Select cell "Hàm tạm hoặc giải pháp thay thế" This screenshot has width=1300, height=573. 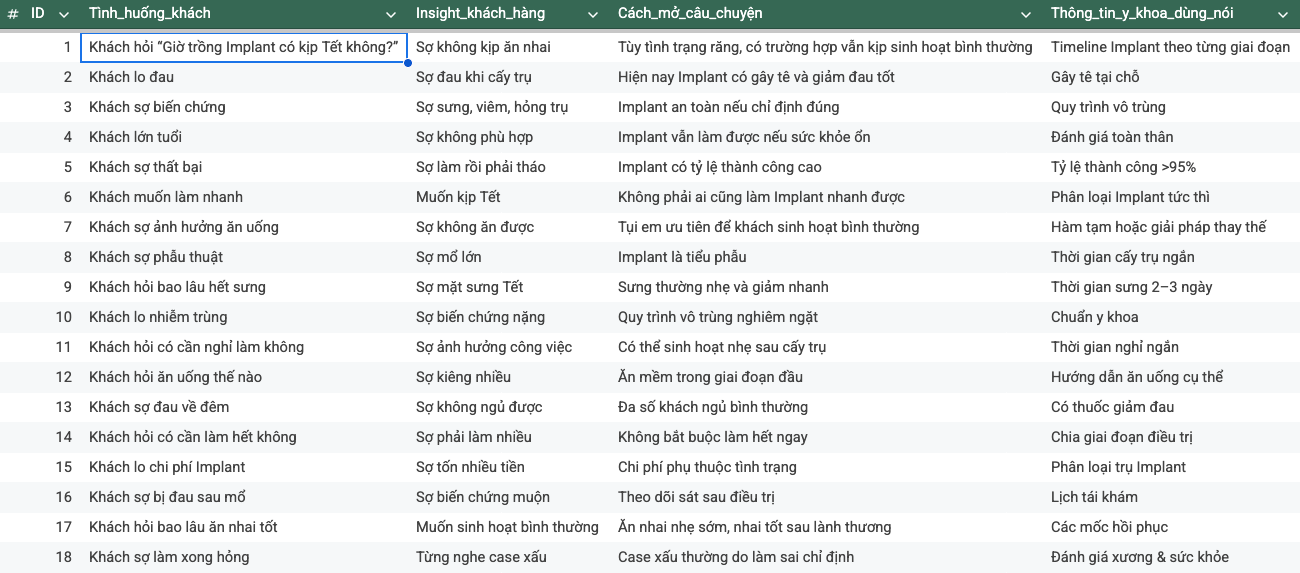tap(1171, 227)
